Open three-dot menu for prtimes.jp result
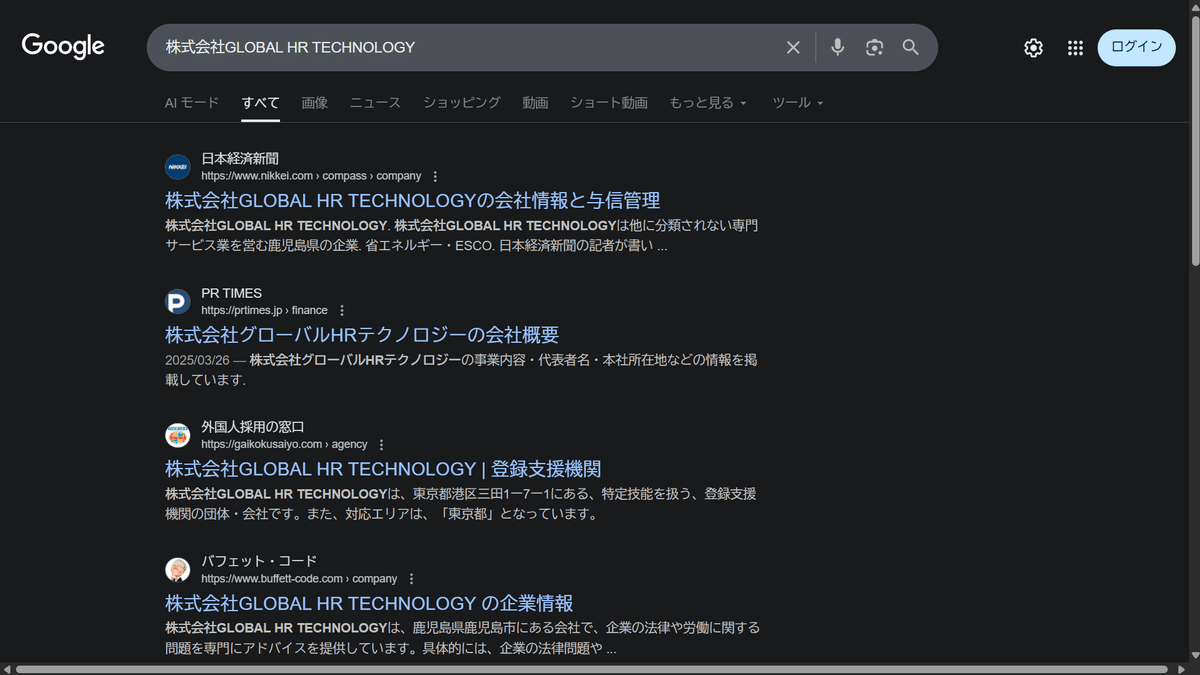This screenshot has height=675, width=1200. 342,310
